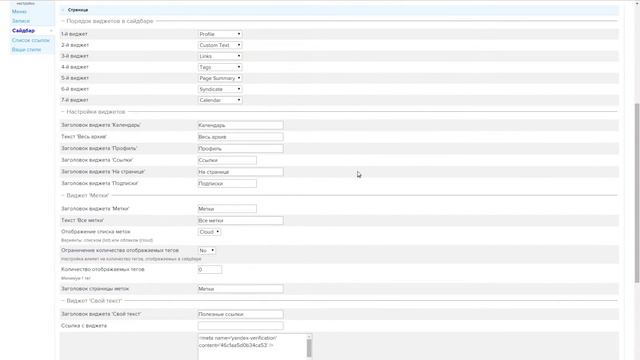640x360 pixels.
Task: Click the '1-й виджет' row label
Action: pos(74,34)
